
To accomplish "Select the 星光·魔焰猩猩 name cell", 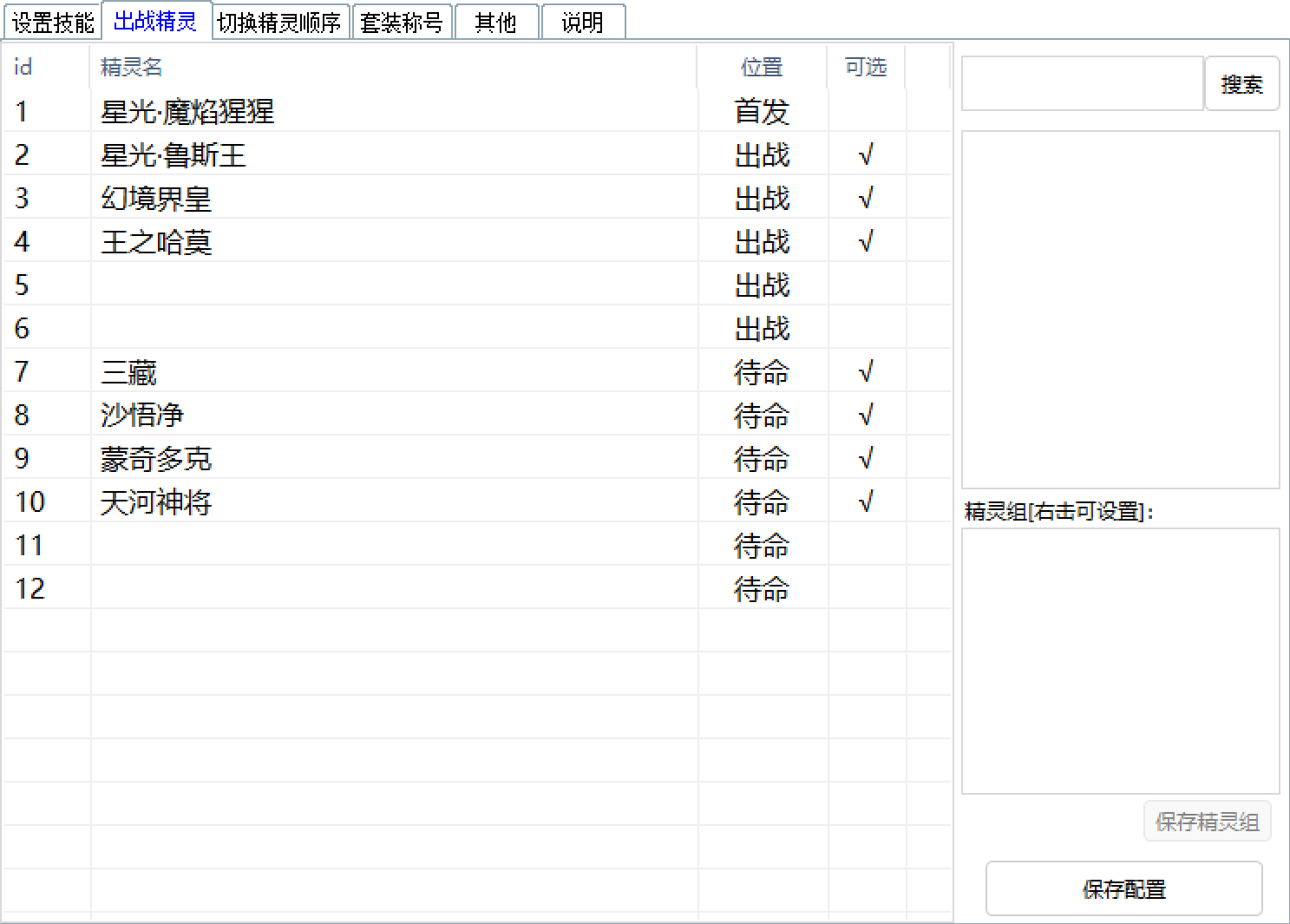I will tap(394, 111).
